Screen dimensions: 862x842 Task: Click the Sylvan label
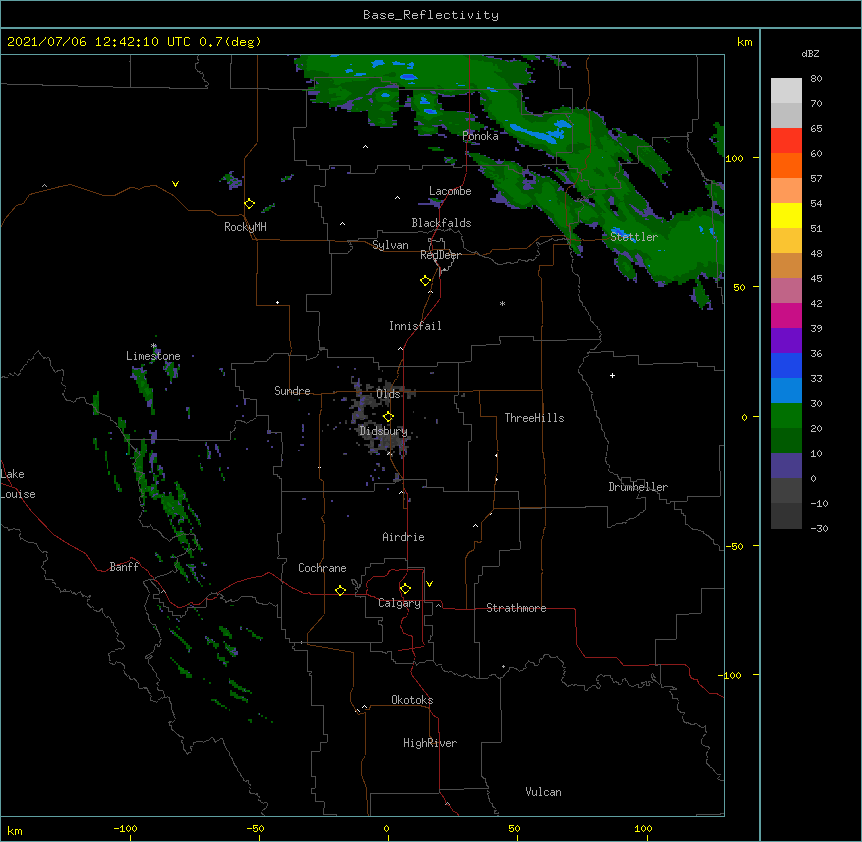pyautogui.click(x=390, y=245)
